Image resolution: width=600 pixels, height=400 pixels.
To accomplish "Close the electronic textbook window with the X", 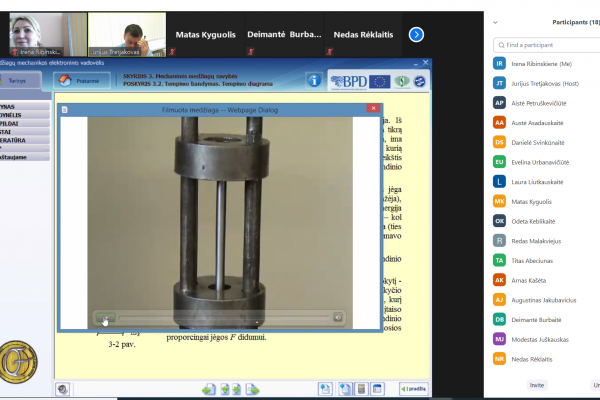I will click(x=425, y=62).
